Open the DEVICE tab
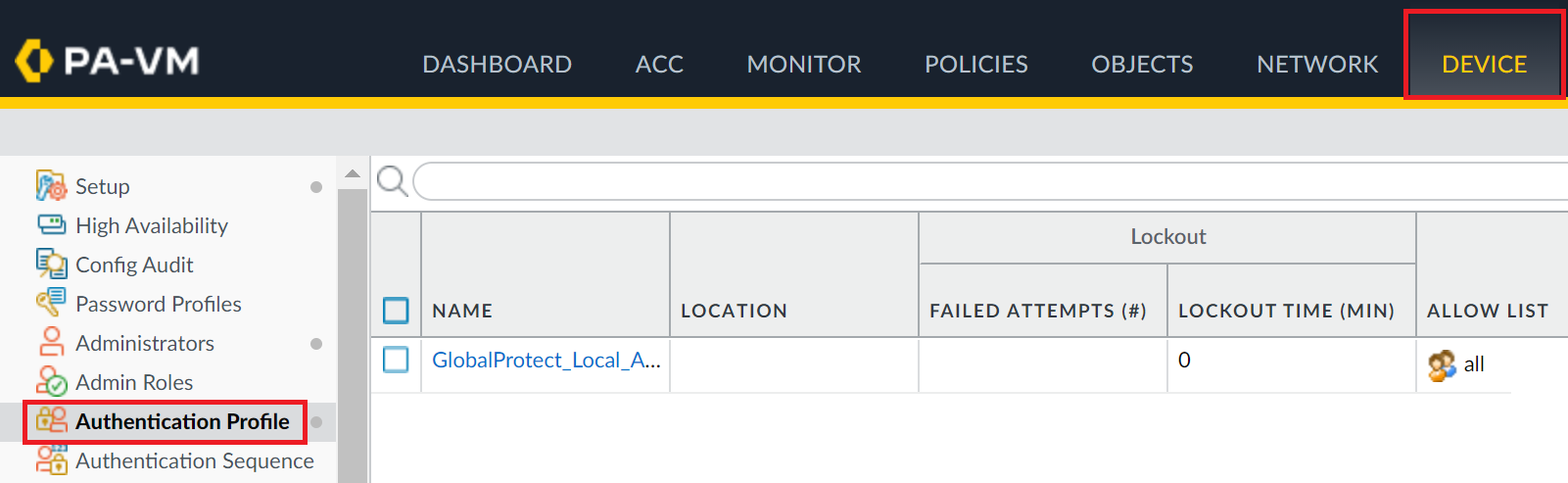This screenshot has height=483, width=1568. pos(1484,65)
